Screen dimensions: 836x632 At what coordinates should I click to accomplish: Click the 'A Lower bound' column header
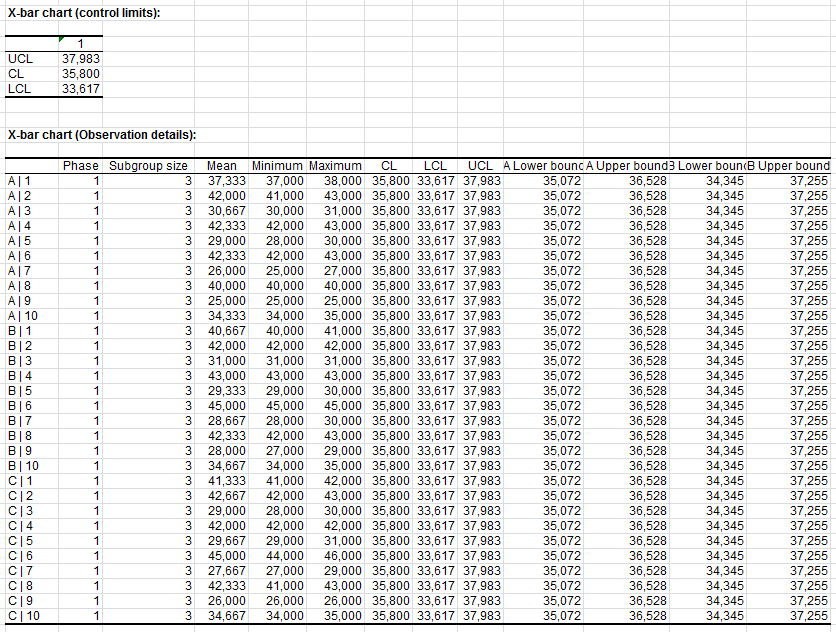click(x=543, y=165)
